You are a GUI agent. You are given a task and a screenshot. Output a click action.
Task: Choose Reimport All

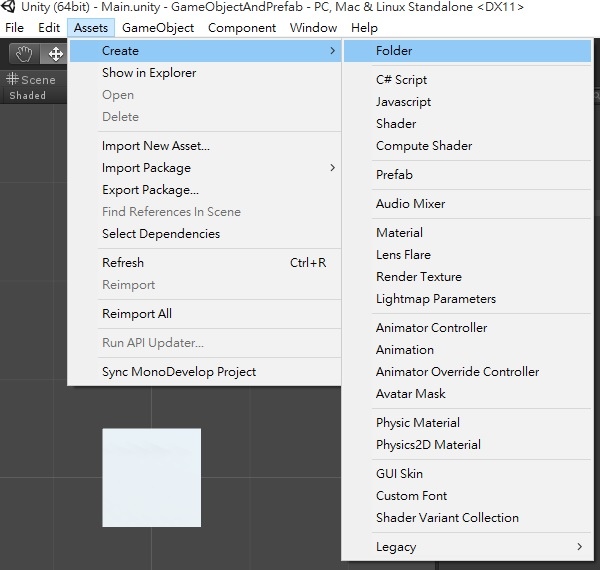tap(205, 314)
